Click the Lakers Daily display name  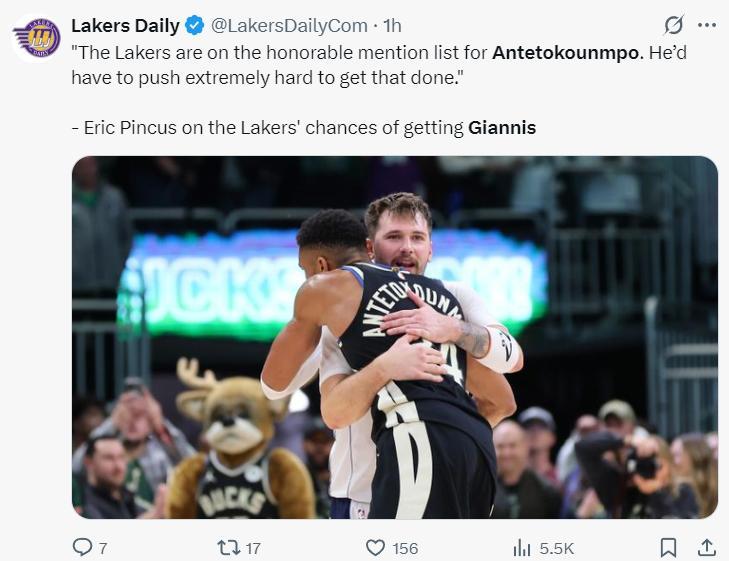click(126, 26)
